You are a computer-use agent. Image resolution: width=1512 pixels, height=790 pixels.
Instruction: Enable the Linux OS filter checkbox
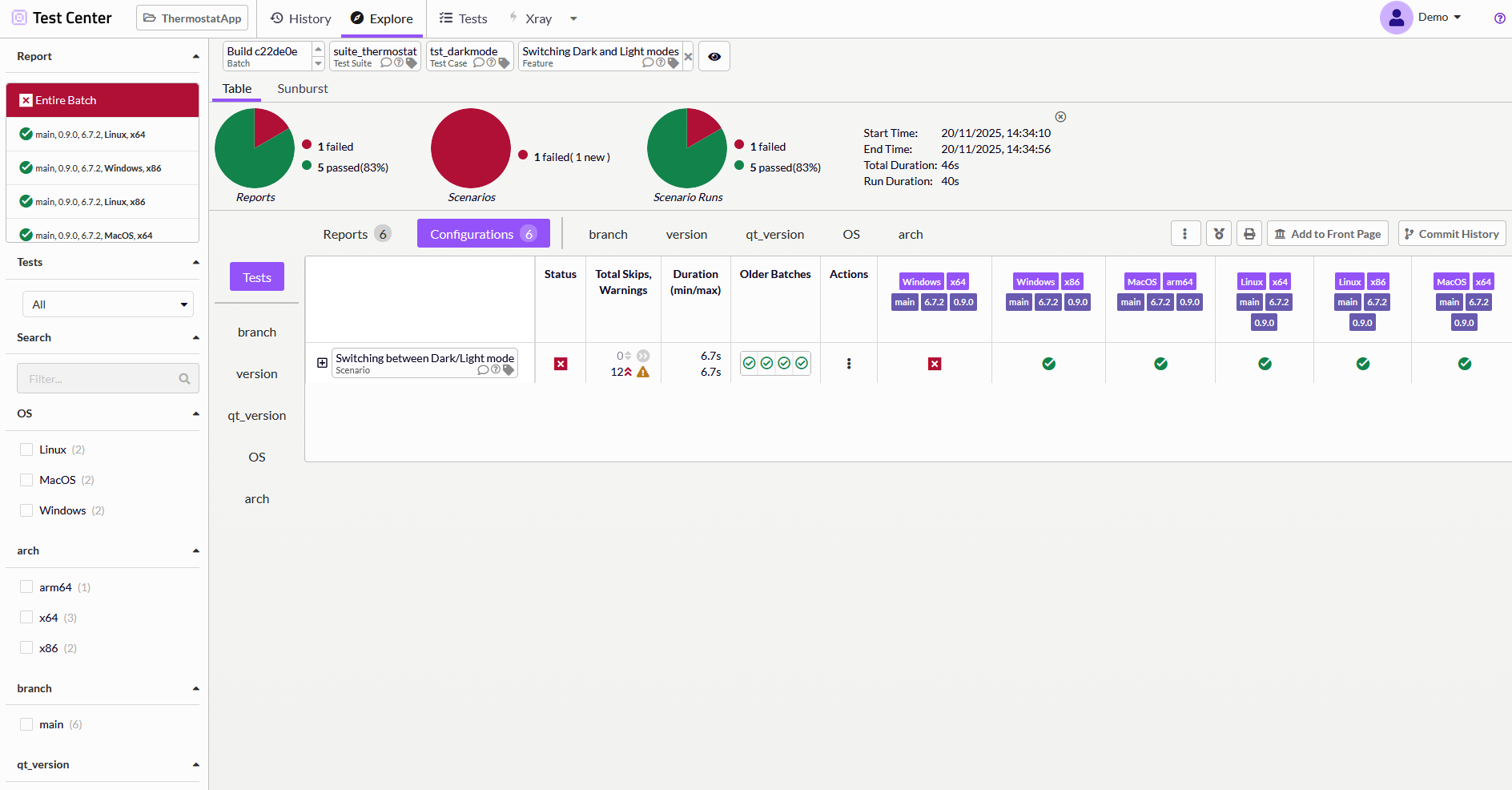[x=26, y=449]
